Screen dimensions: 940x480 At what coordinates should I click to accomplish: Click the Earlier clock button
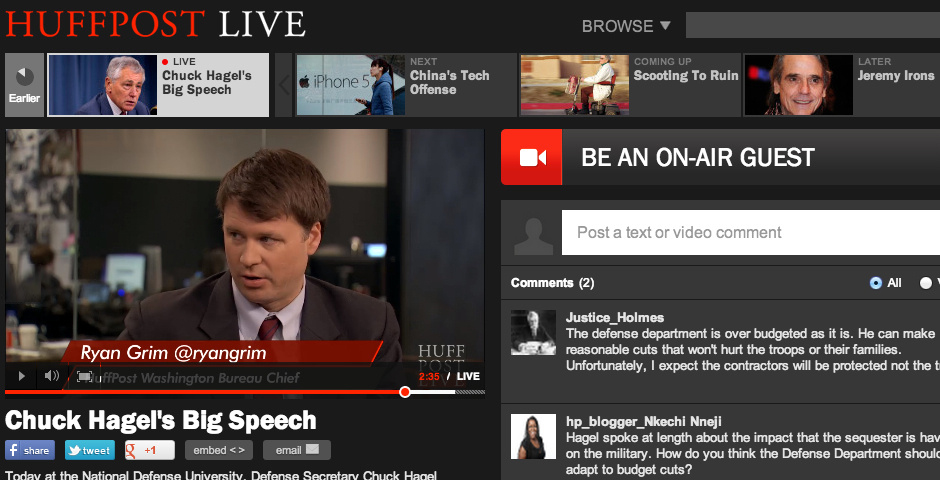[x=25, y=85]
